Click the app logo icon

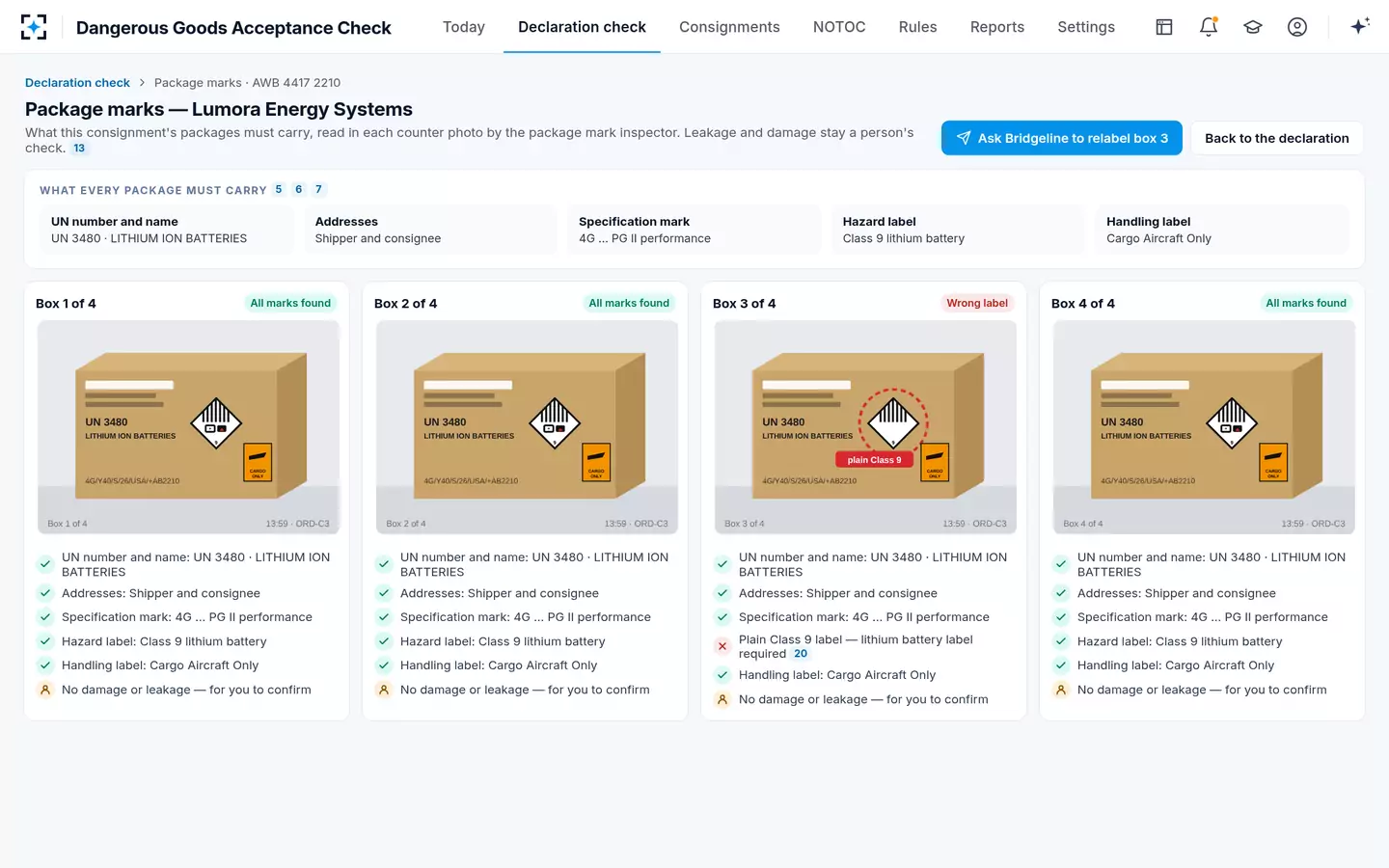34,27
